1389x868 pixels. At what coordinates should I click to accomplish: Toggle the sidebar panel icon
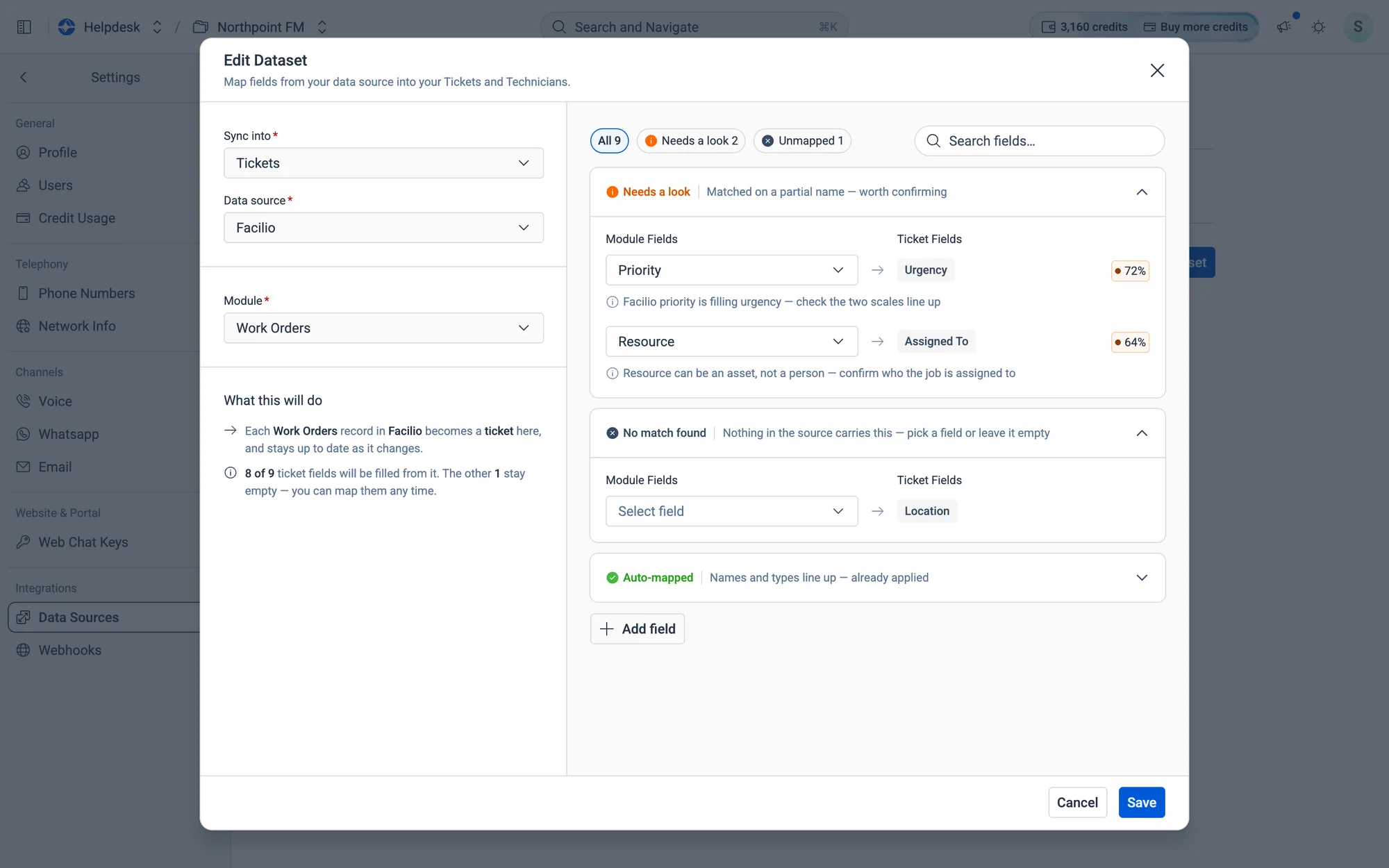pos(24,27)
